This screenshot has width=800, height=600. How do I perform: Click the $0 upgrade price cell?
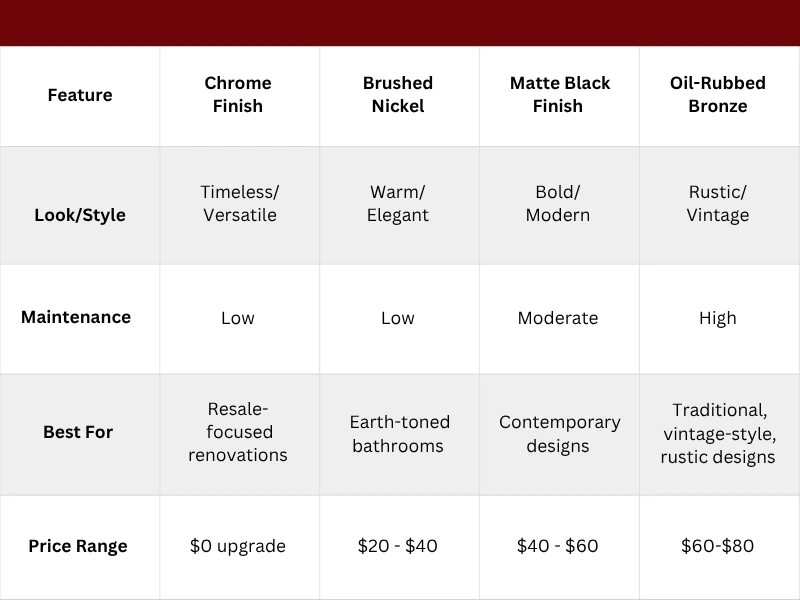coord(238,546)
